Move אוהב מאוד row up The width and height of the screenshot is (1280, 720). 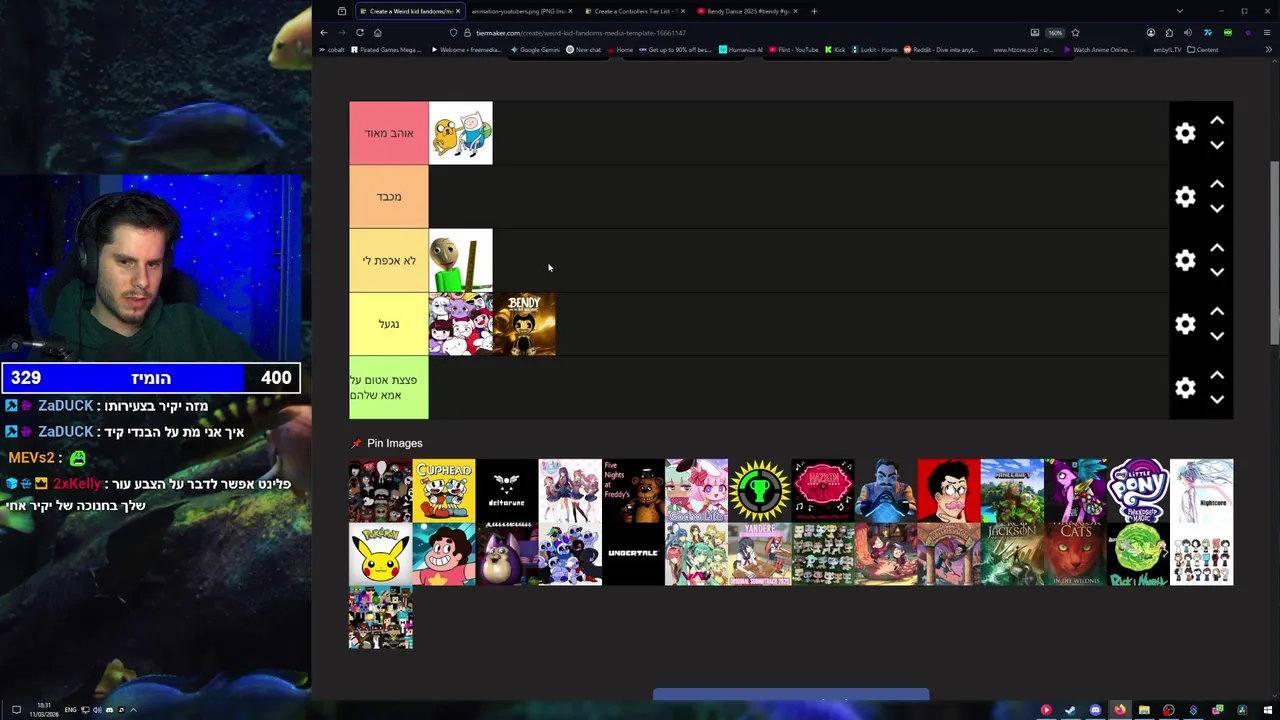(x=1217, y=121)
